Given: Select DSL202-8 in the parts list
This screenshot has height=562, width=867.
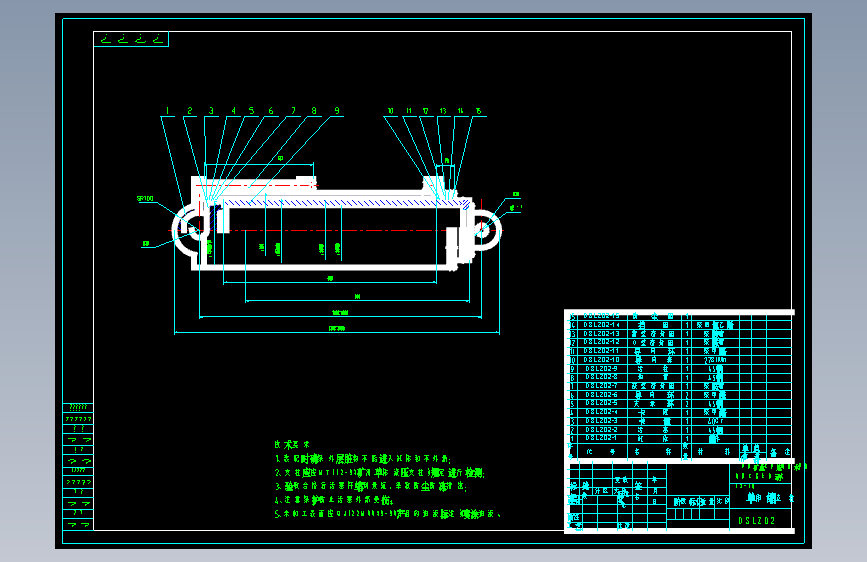Looking at the screenshot, I should coord(602,377).
